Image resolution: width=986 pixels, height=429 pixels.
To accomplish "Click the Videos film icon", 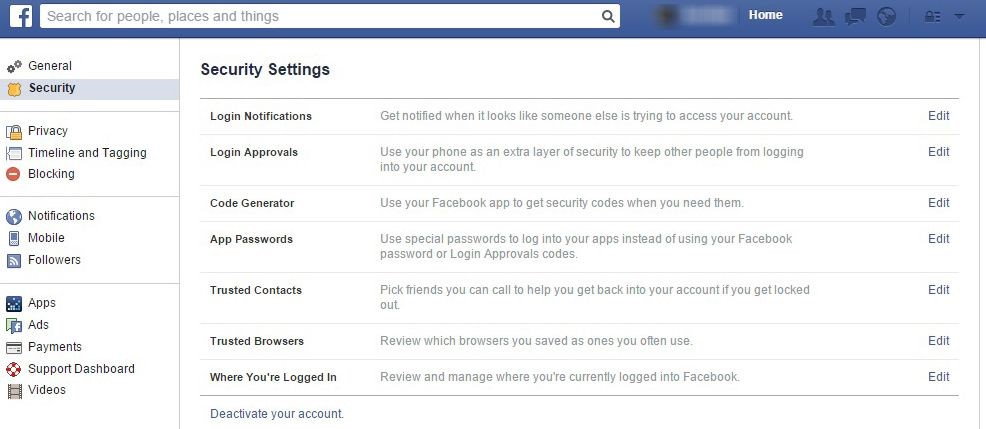I will pos(14,391).
